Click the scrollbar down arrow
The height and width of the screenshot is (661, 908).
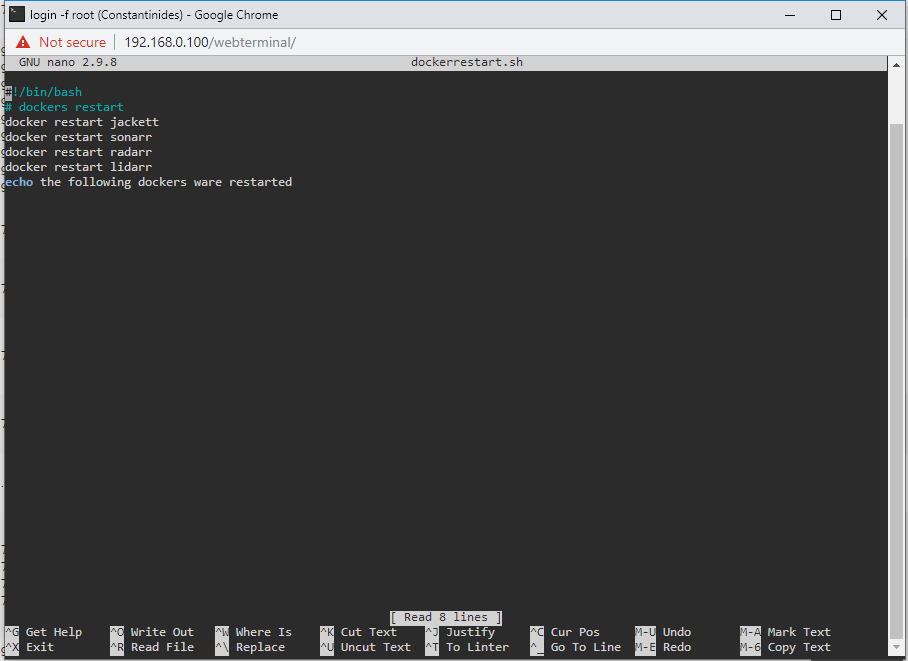(x=896, y=648)
